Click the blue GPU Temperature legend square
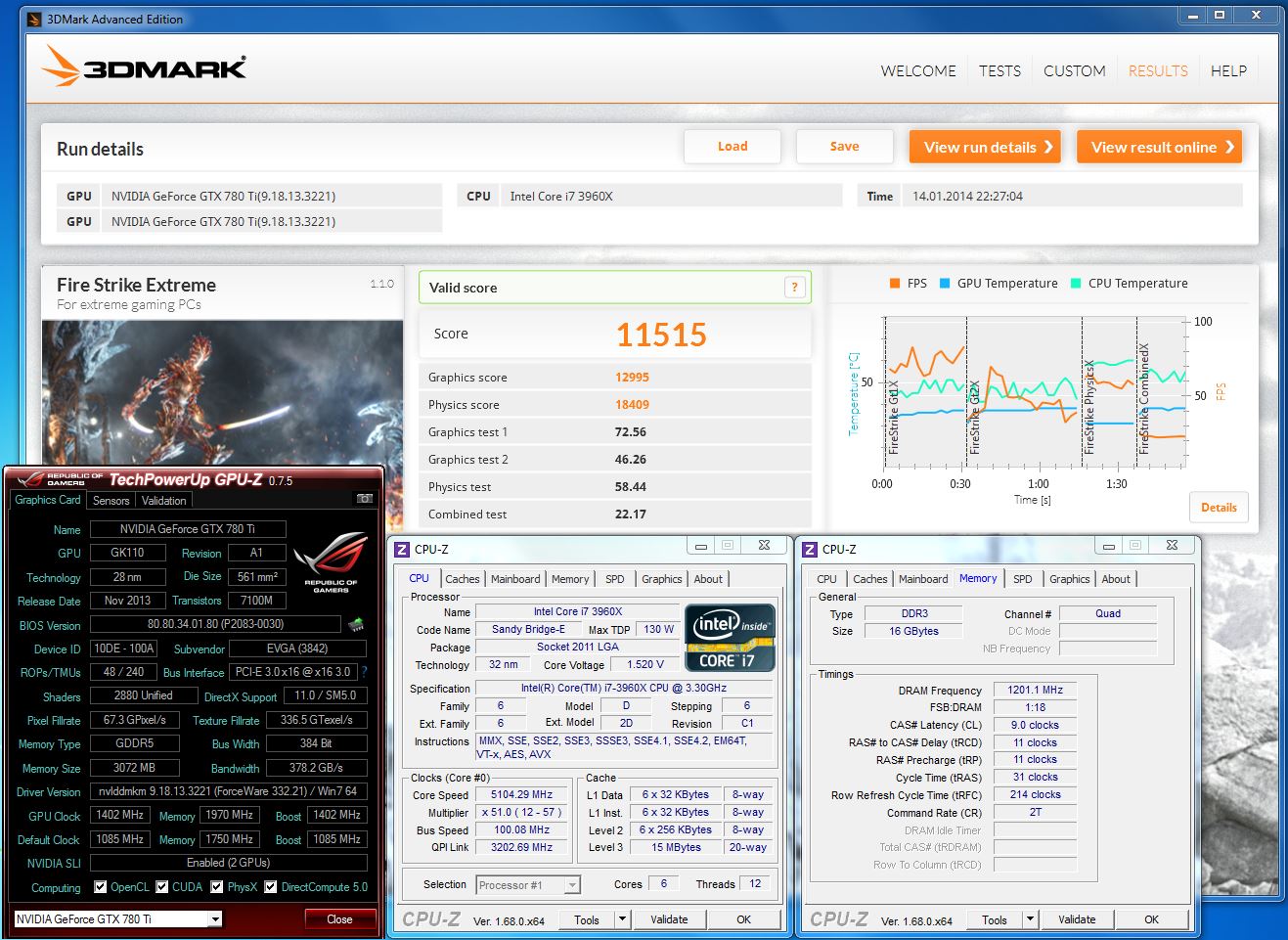 945,284
